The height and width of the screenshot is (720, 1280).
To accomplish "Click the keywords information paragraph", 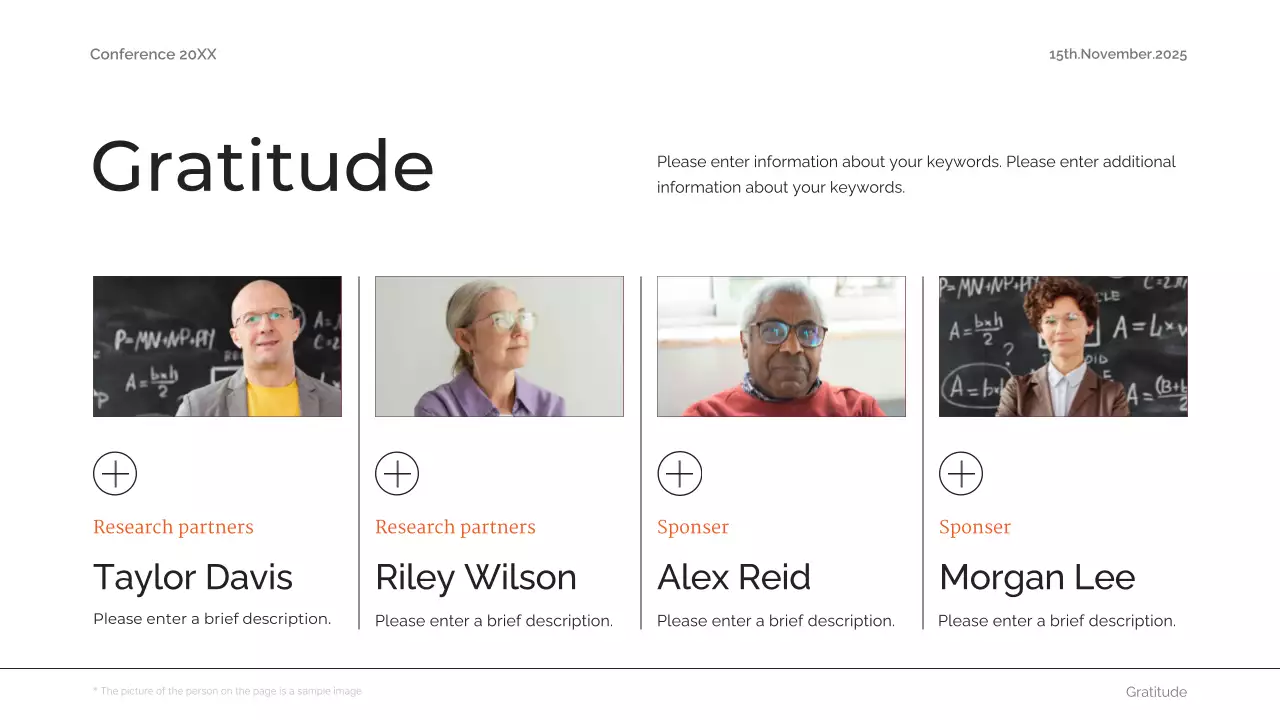I will click(x=916, y=174).
